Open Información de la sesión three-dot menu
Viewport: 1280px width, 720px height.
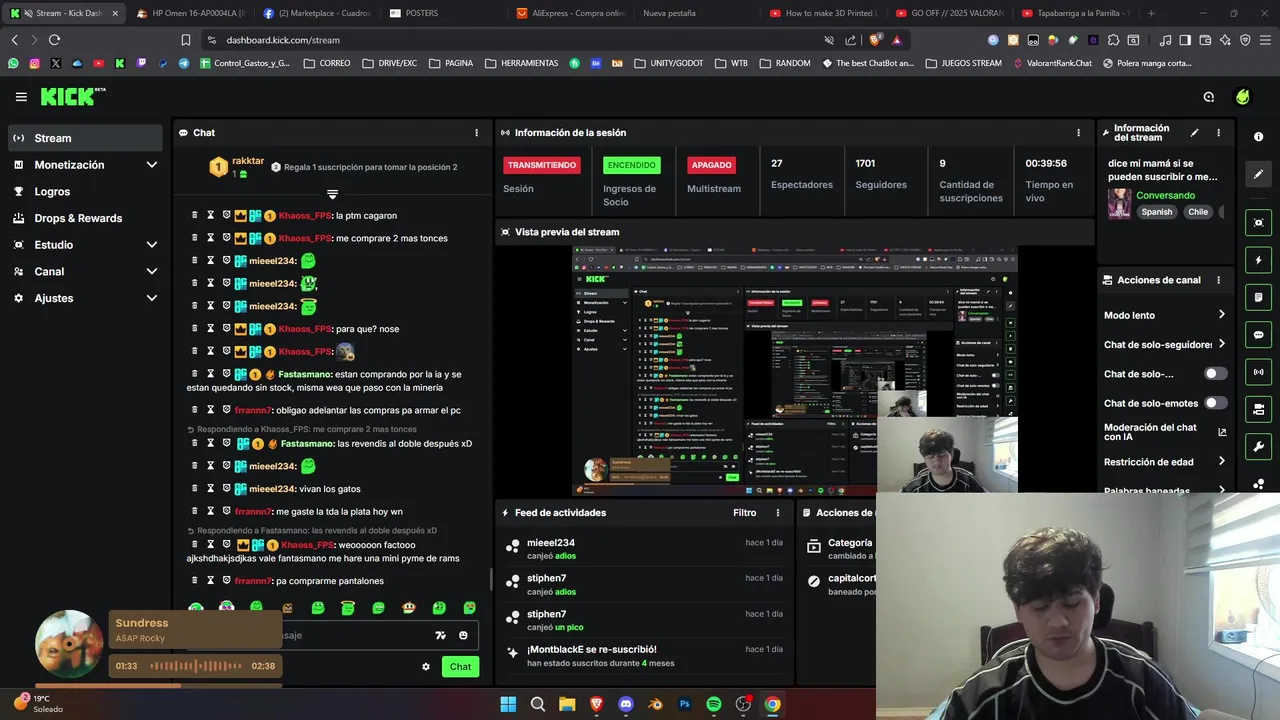point(1078,132)
